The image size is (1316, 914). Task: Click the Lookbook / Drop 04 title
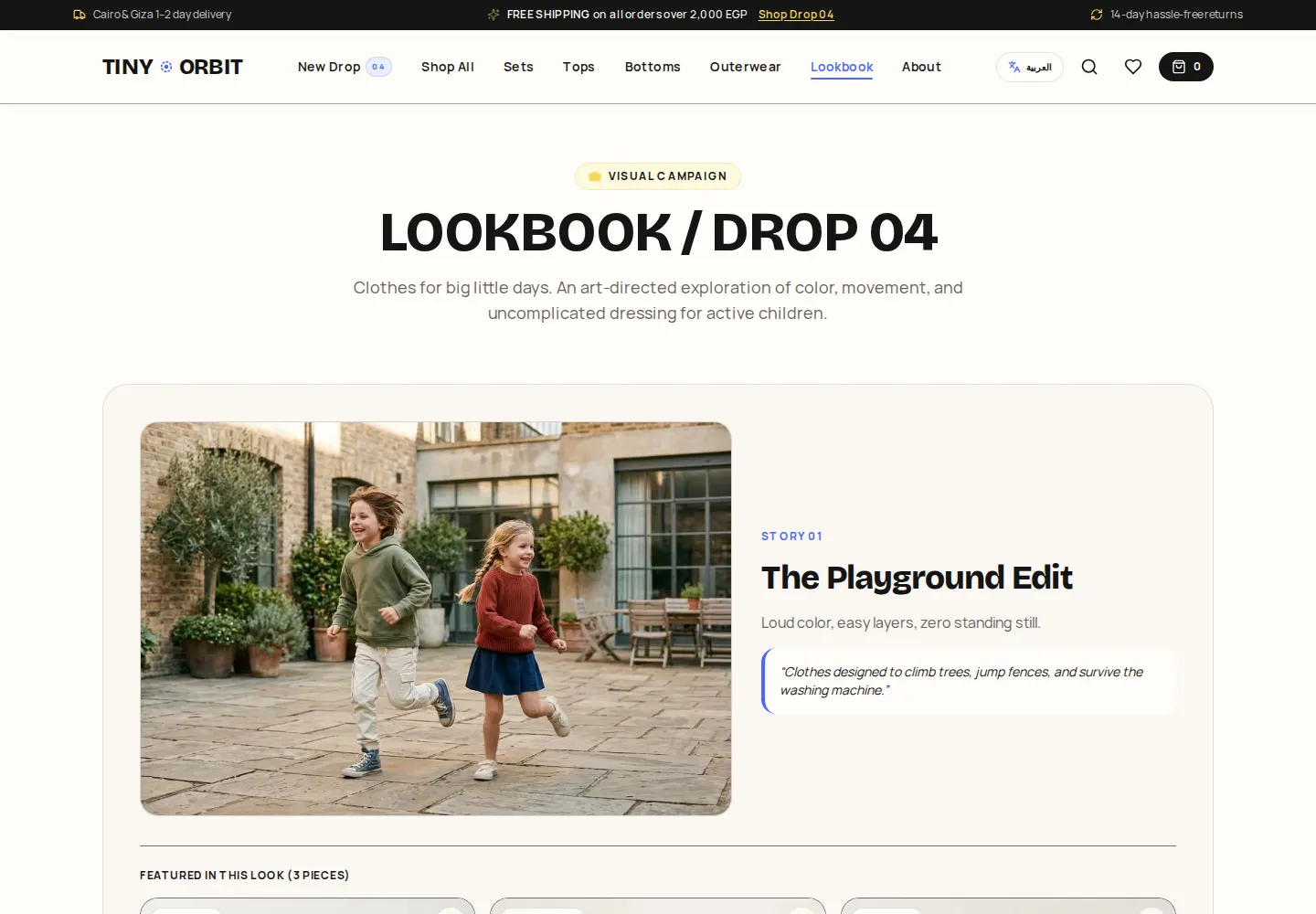coord(658,232)
